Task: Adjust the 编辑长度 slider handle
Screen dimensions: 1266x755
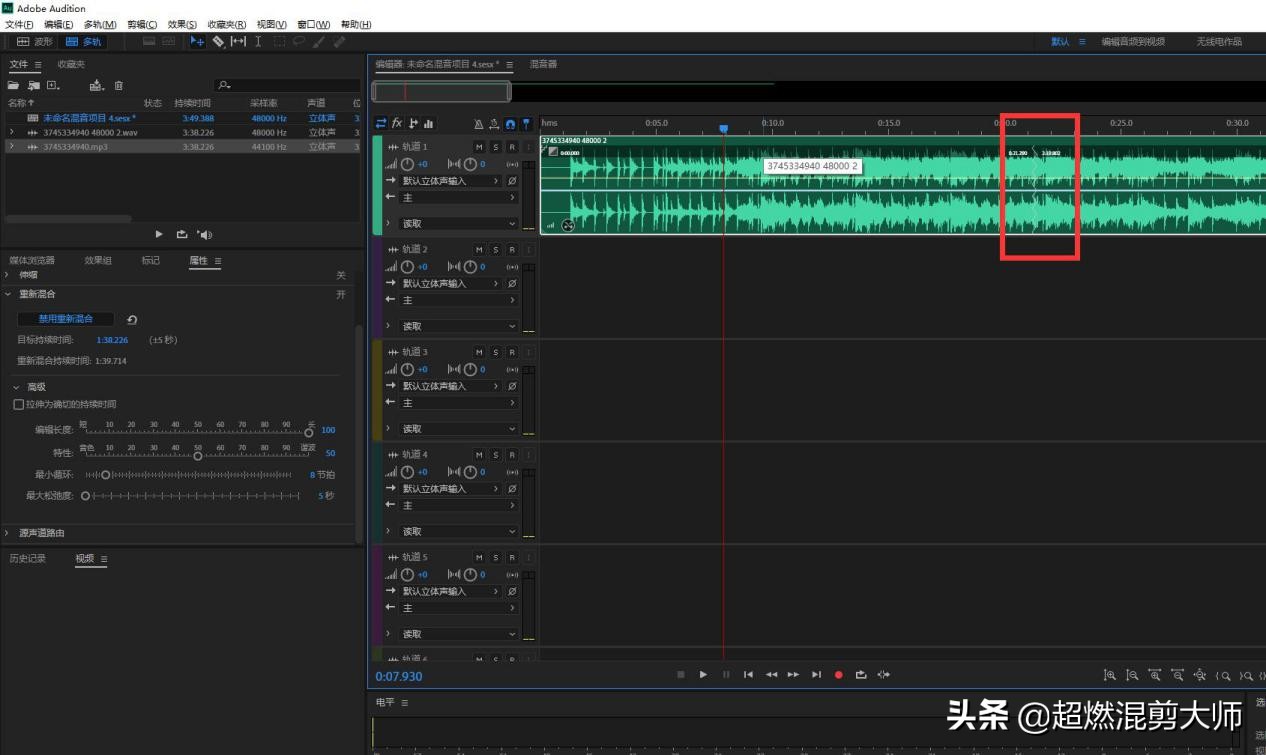Action: click(308, 432)
